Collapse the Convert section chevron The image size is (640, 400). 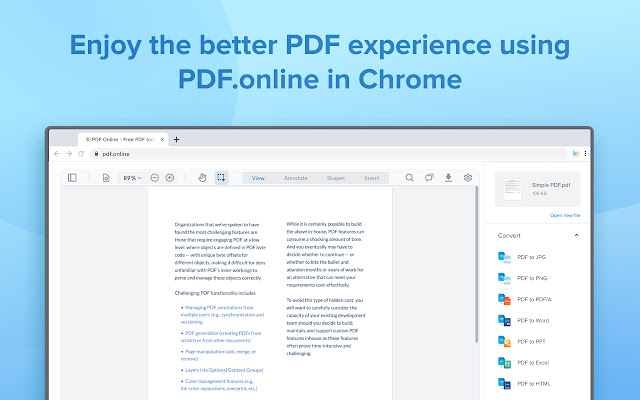[576, 235]
